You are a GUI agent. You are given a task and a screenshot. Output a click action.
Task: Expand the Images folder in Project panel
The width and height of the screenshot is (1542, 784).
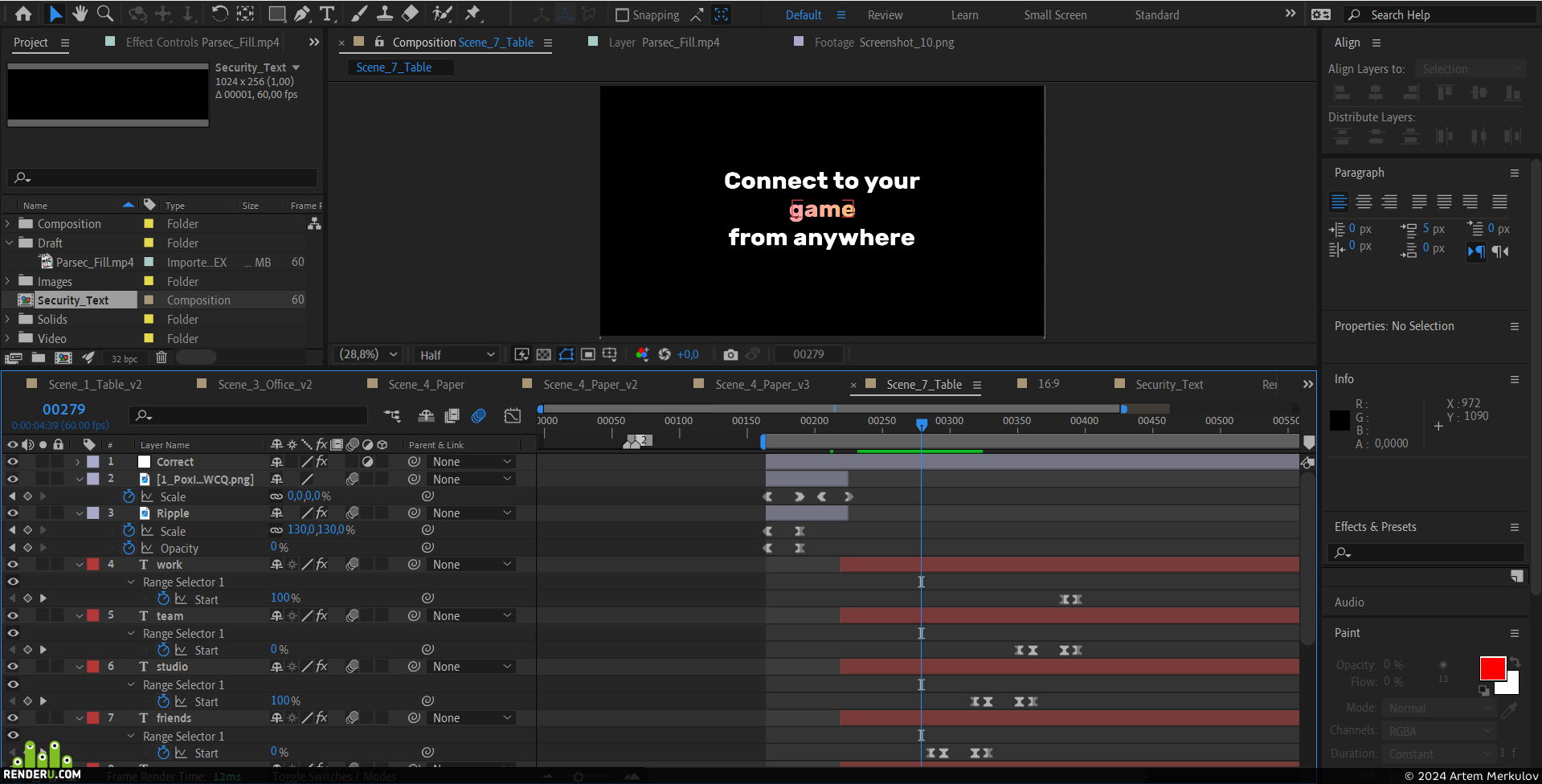(8, 281)
